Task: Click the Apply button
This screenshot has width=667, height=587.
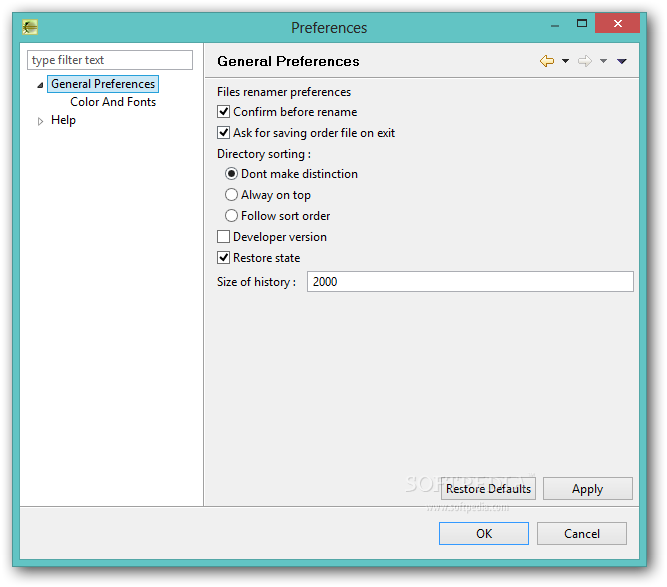Action: [587, 489]
